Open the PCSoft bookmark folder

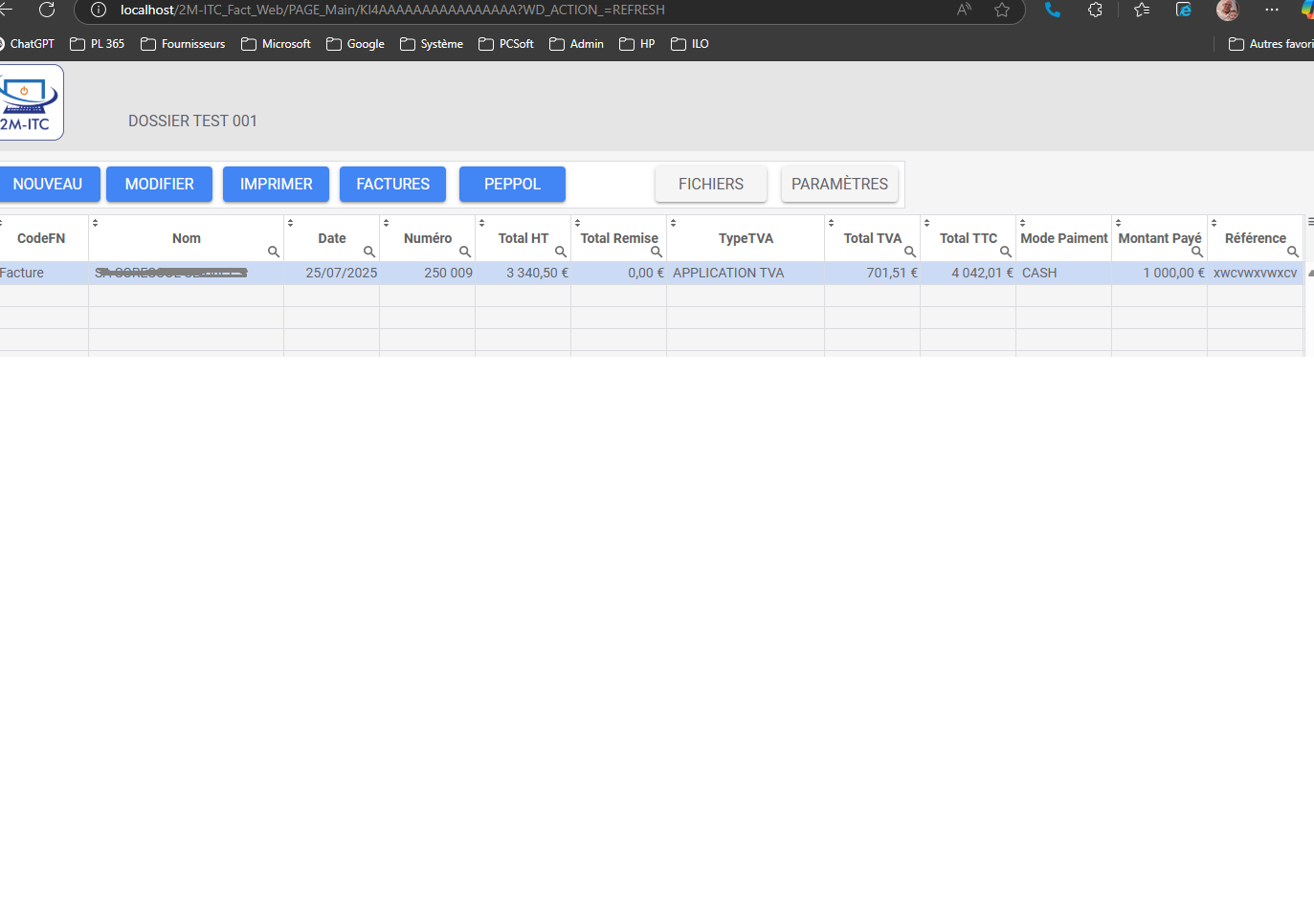506,44
